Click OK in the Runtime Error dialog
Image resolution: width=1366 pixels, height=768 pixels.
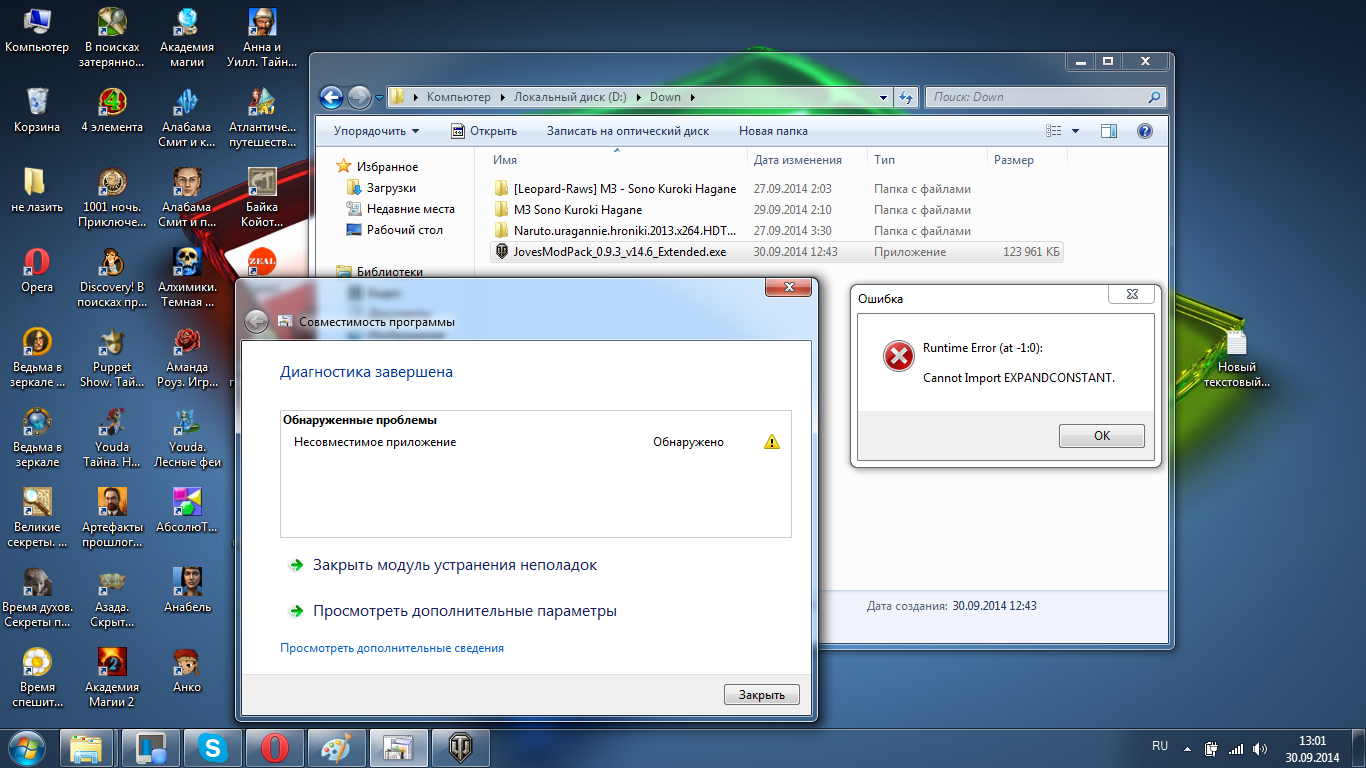pos(1101,436)
